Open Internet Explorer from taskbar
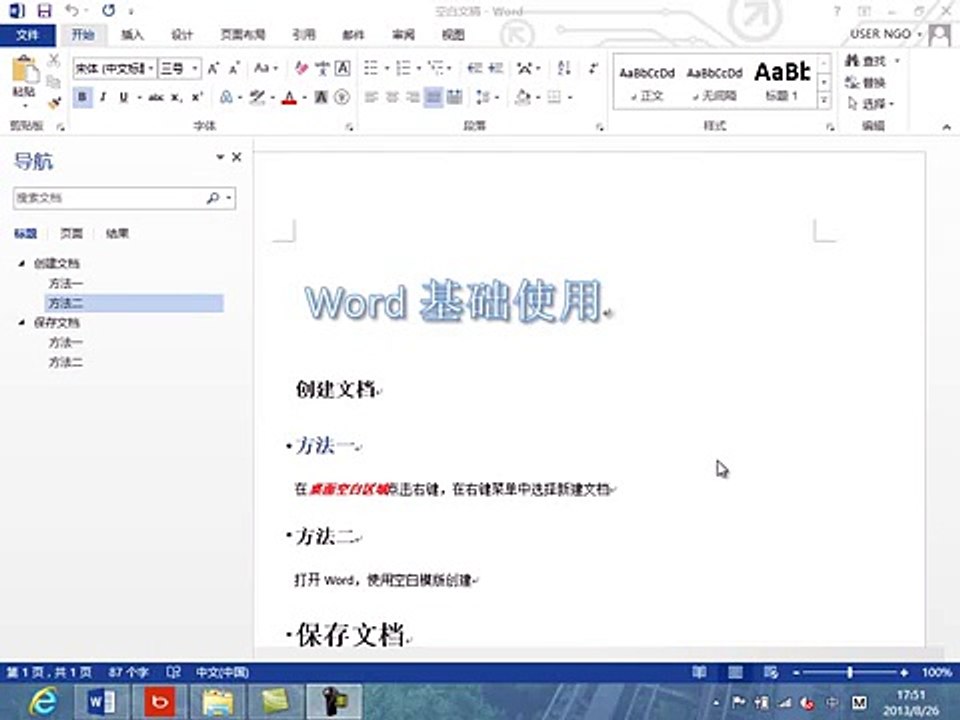Viewport: 960px width, 720px height. tap(42, 702)
